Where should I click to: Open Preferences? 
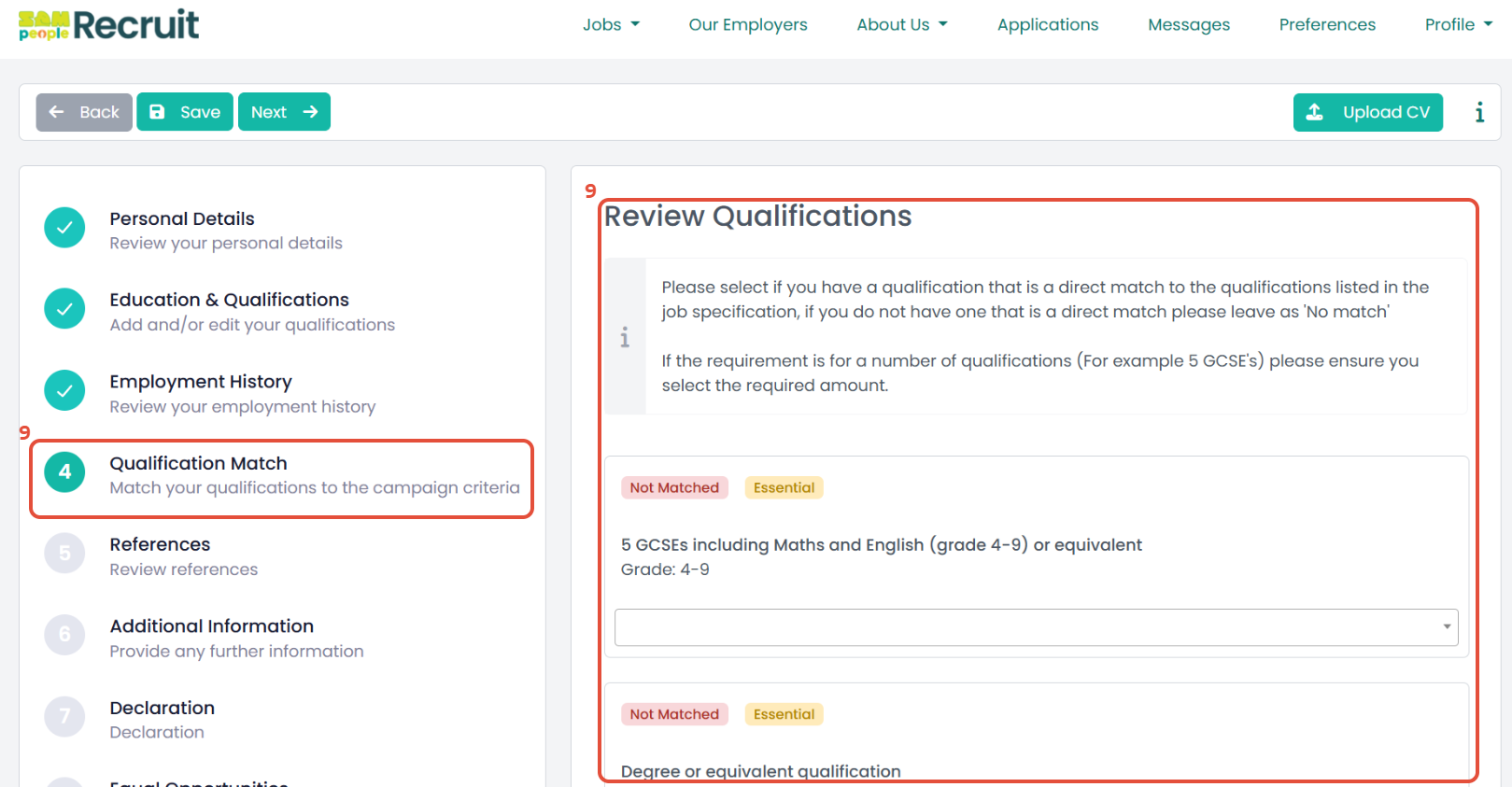[x=1327, y=25]
